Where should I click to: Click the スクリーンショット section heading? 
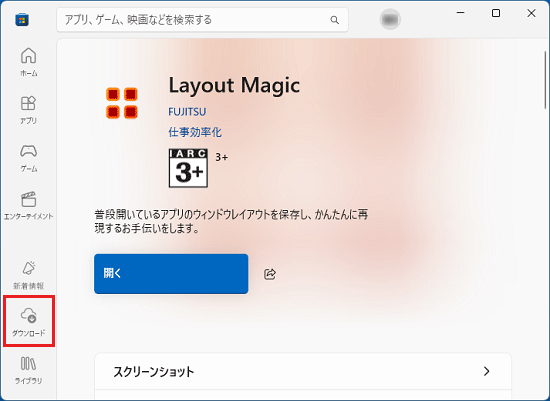154,372
